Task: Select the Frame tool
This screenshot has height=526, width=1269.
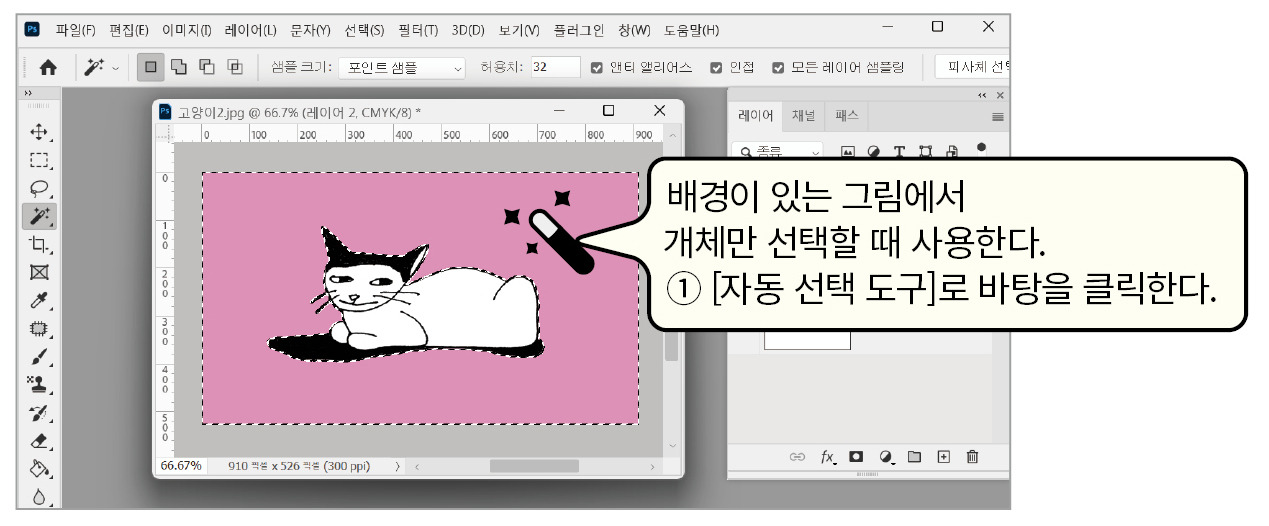Action: [40, 272]
